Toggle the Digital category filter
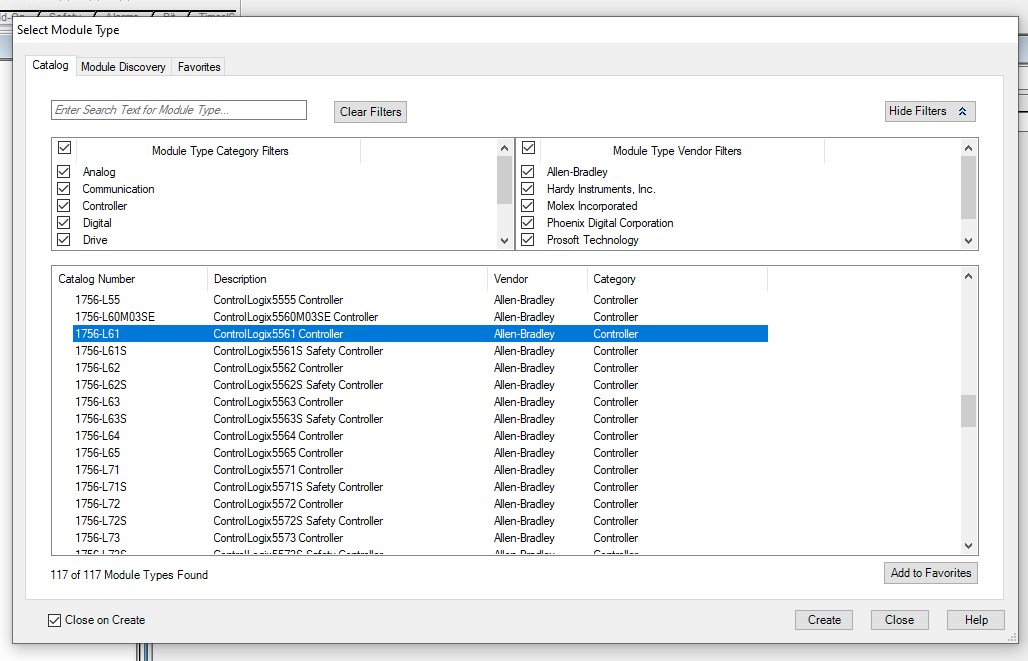 tap(64, 223)
